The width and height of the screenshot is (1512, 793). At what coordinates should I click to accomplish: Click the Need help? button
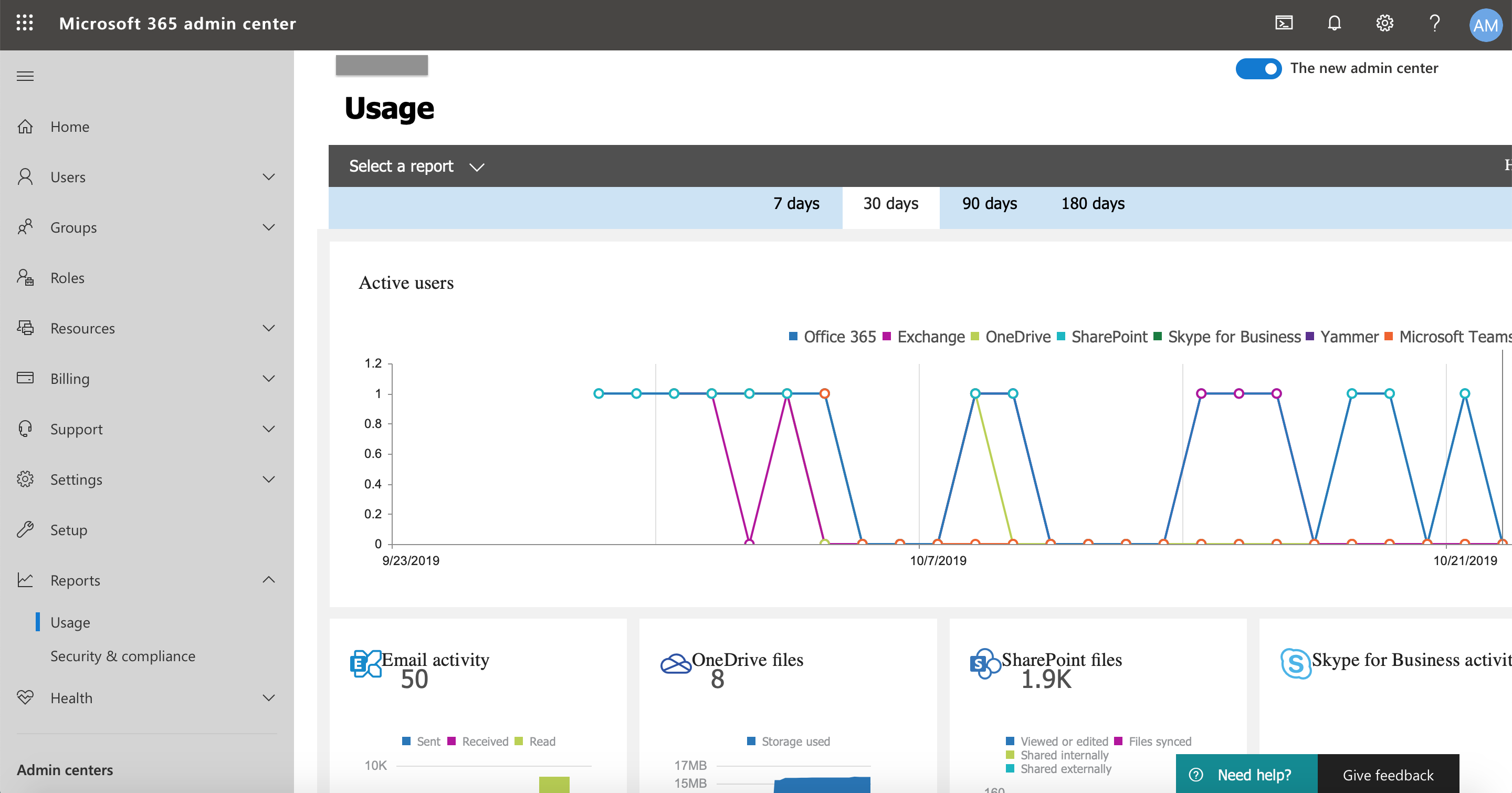coord(1247,774)
